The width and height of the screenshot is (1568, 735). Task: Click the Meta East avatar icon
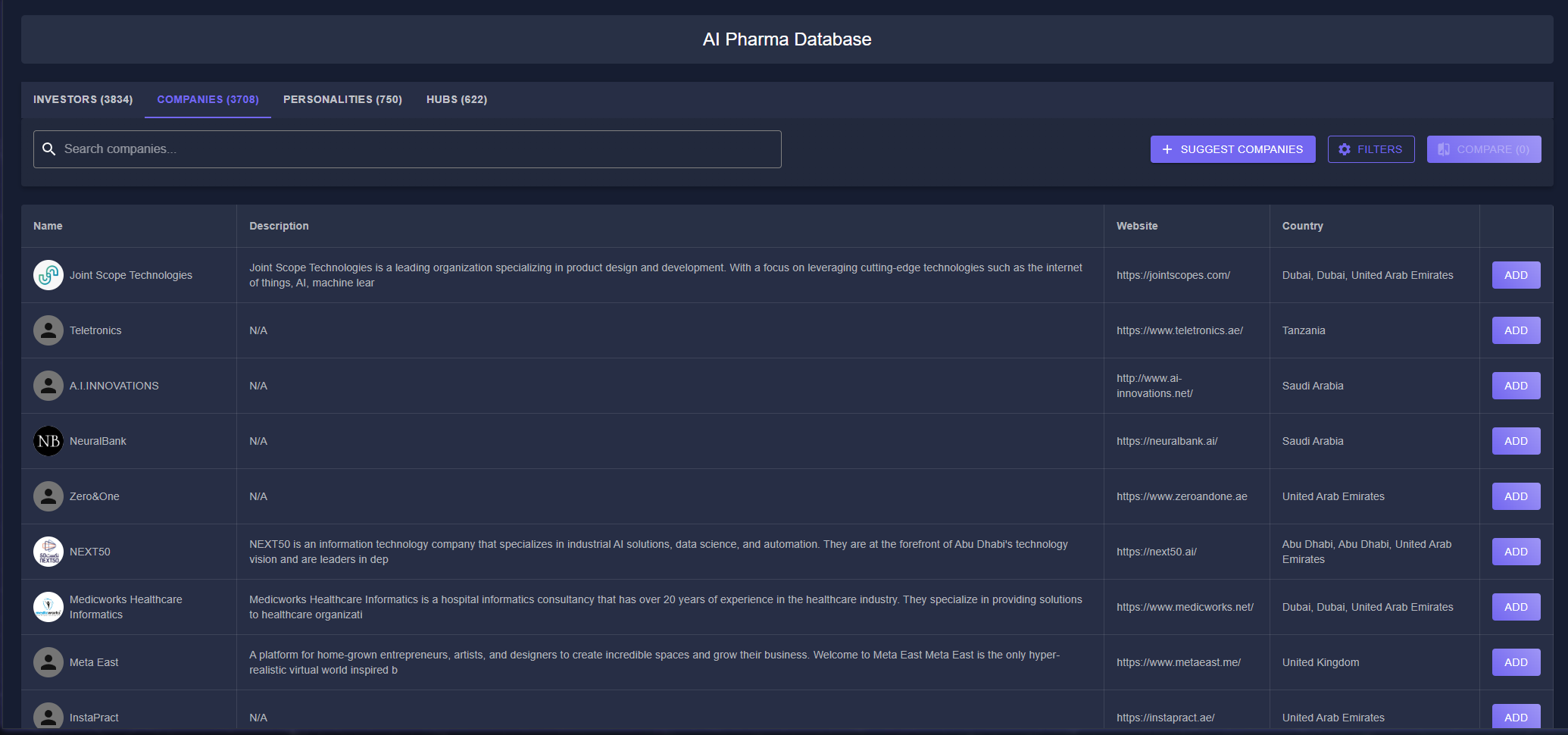pos(48,662)
